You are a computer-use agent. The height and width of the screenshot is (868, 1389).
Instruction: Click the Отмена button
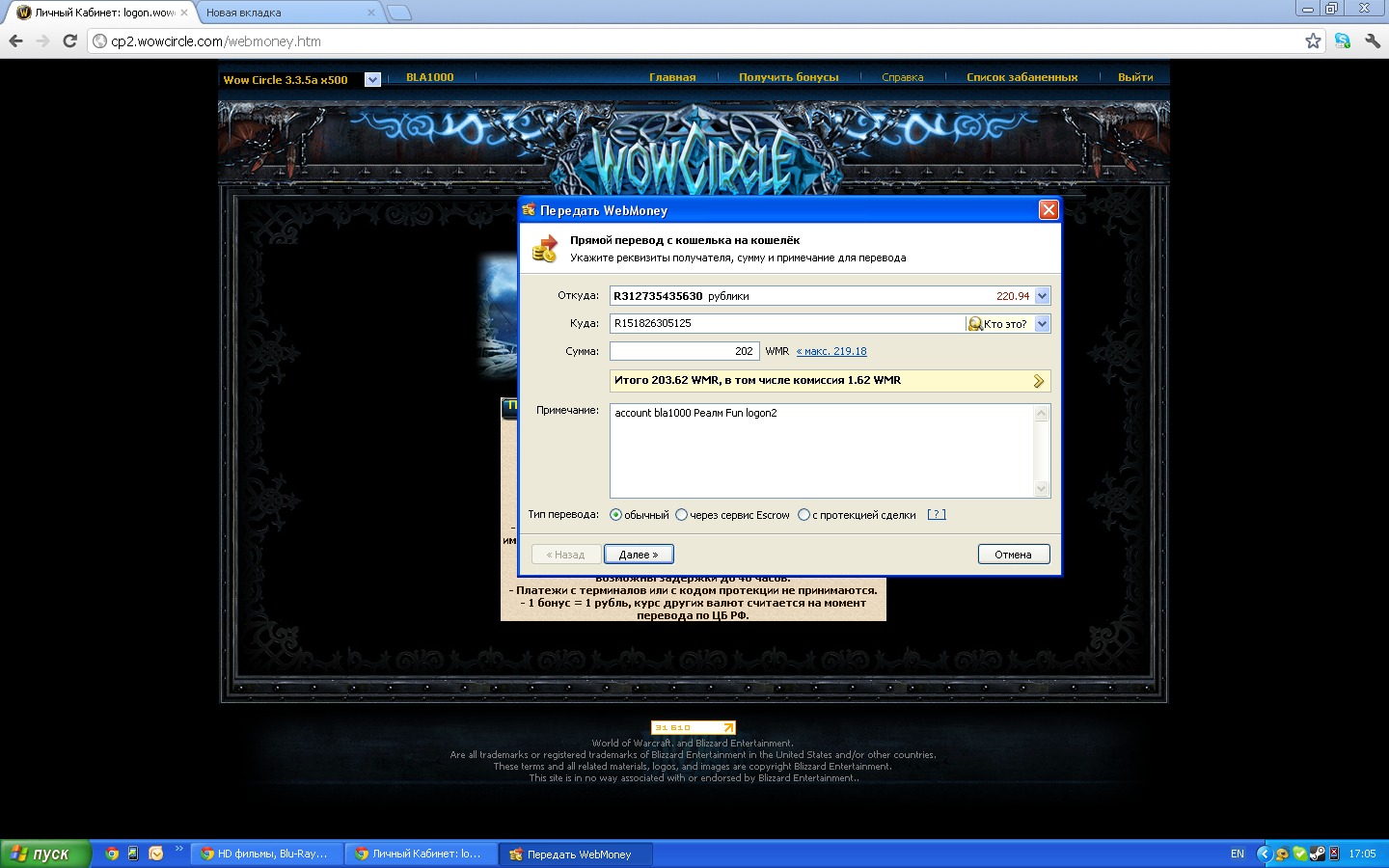point(1014,555)
